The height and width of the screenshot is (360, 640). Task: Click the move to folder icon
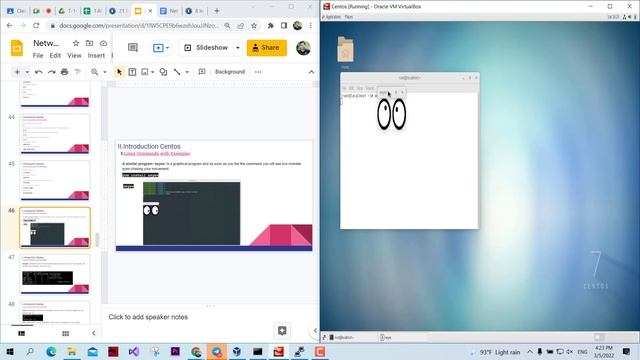(89, 43)
